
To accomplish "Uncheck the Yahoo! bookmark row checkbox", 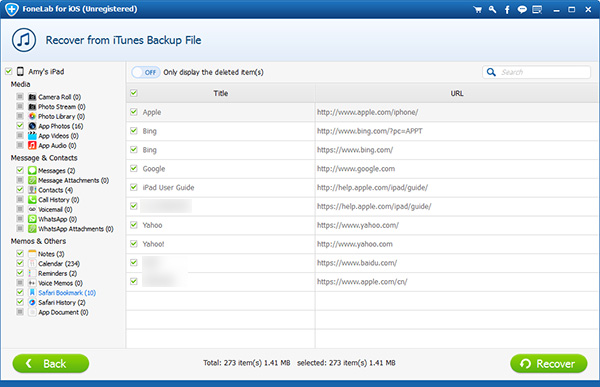I will [x=134, y=243].
